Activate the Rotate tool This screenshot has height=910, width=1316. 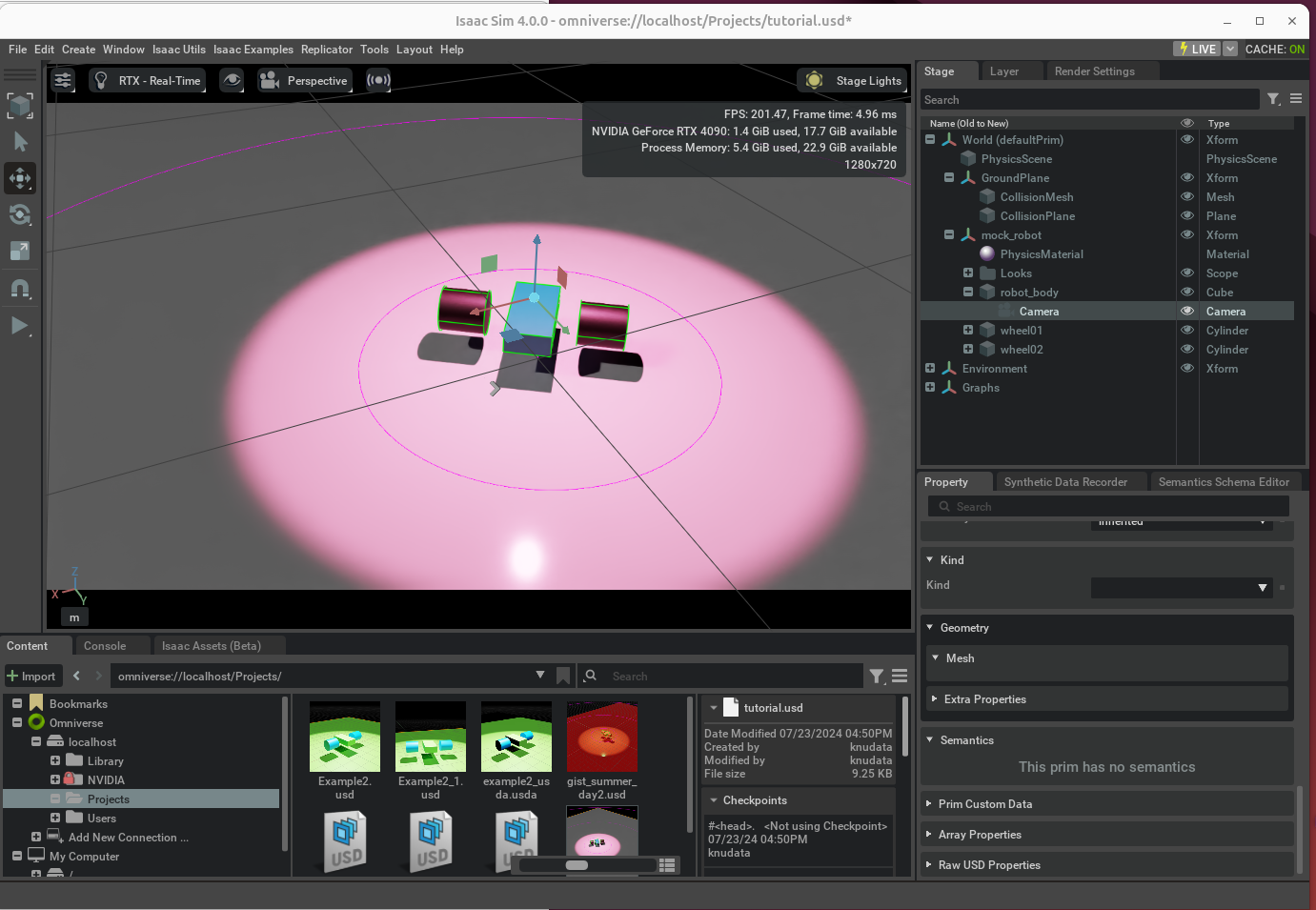pos(20,214)
